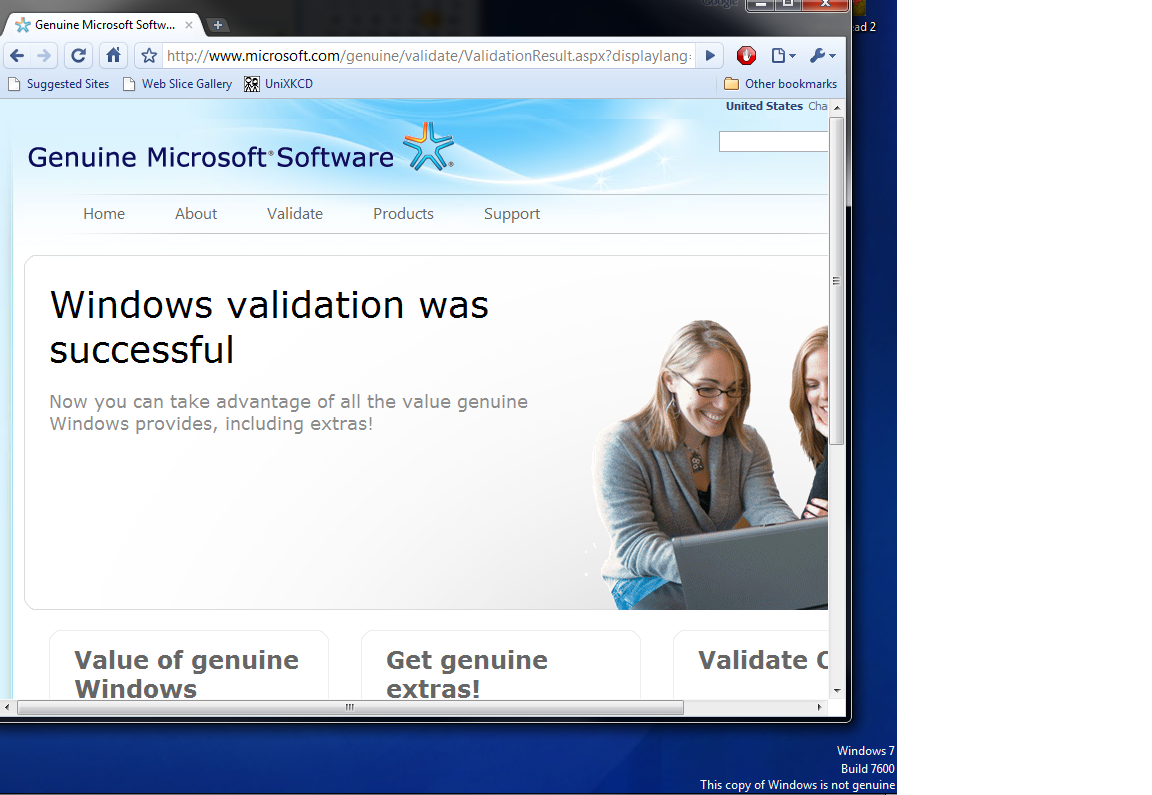
Task: Click the horizontal scrollbar thumb
Action: pyautogui.click(x=350, y=708)
